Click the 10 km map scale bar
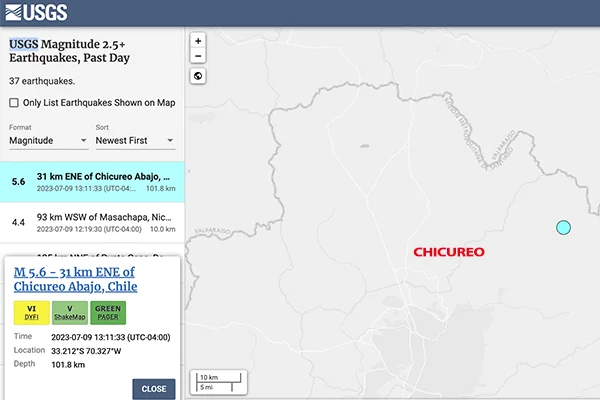The image size is (600, 400). 218,382
